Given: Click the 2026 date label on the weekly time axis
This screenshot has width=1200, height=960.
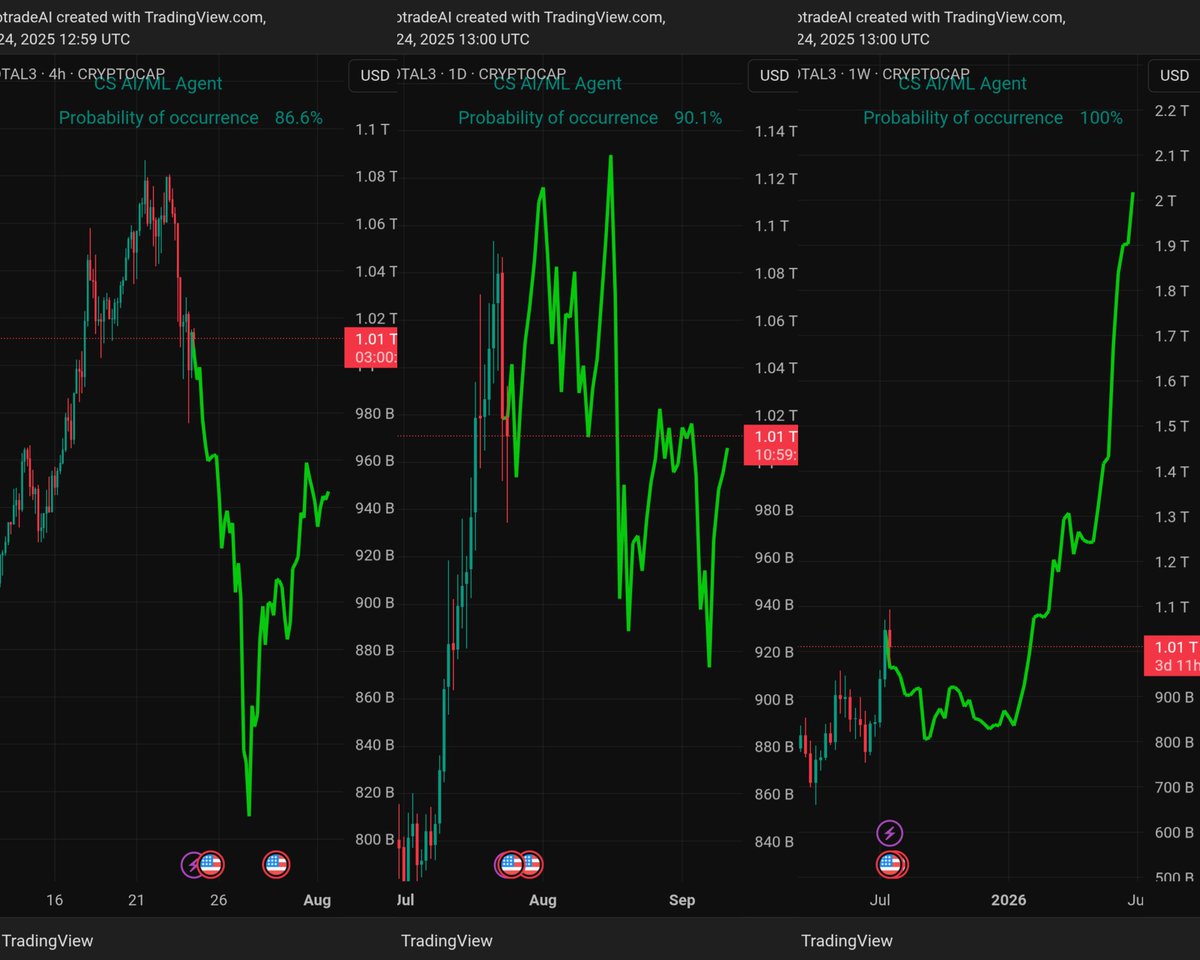Looking at the screenshot, I should coord(1009,900).
